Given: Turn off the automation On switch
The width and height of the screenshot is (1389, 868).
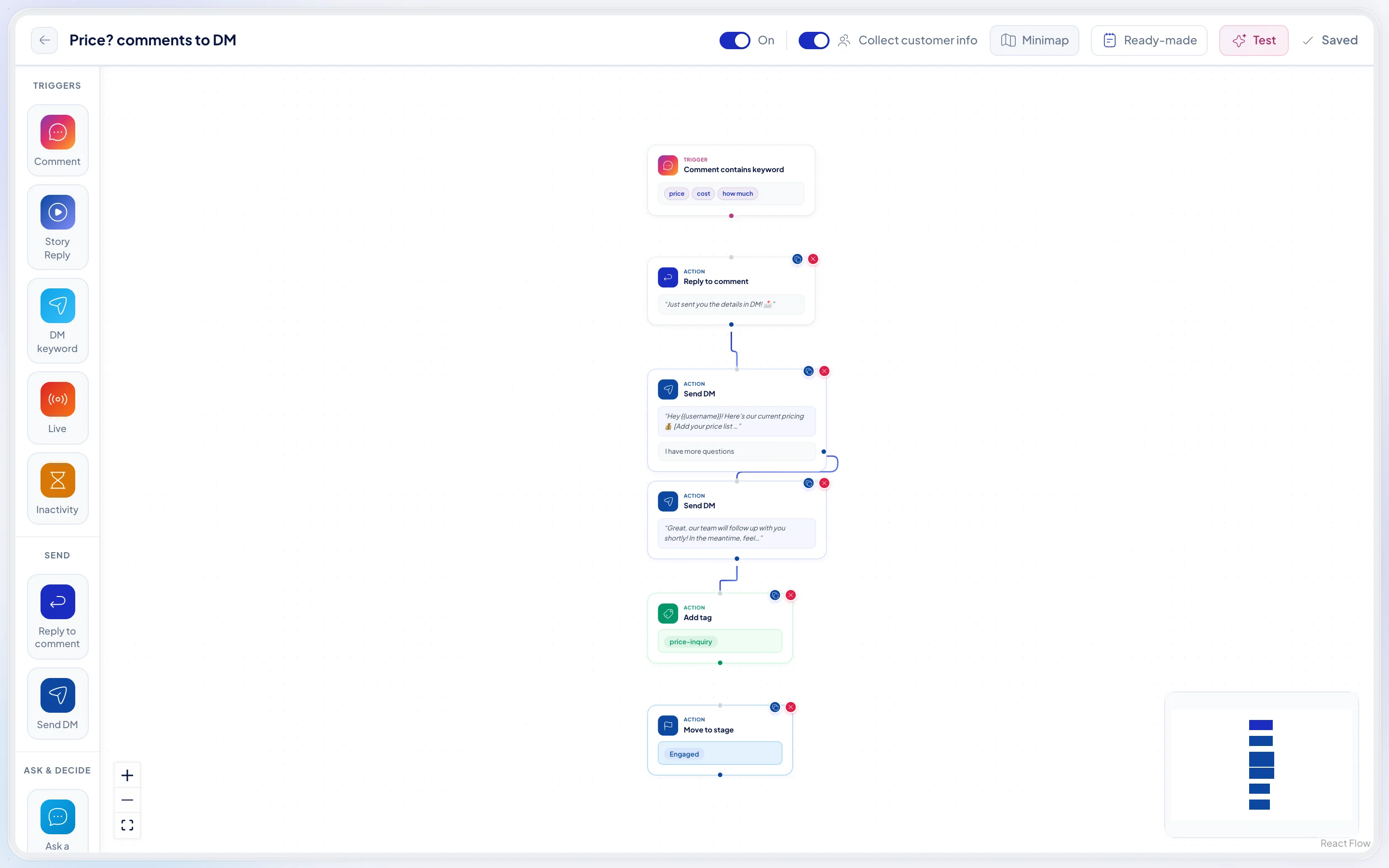Looking at the screenshot, I should 735,40.
